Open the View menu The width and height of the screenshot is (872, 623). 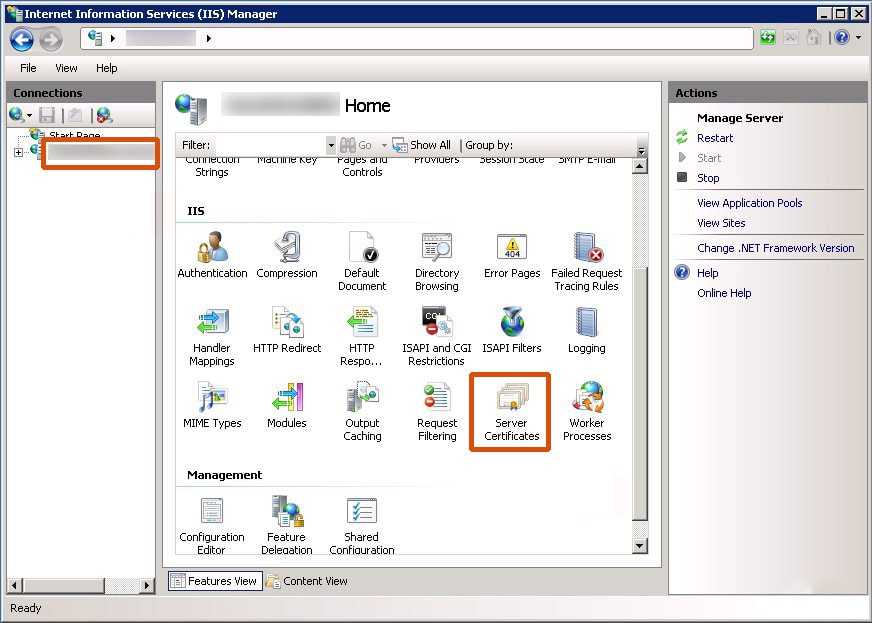(x=66, y=68)
